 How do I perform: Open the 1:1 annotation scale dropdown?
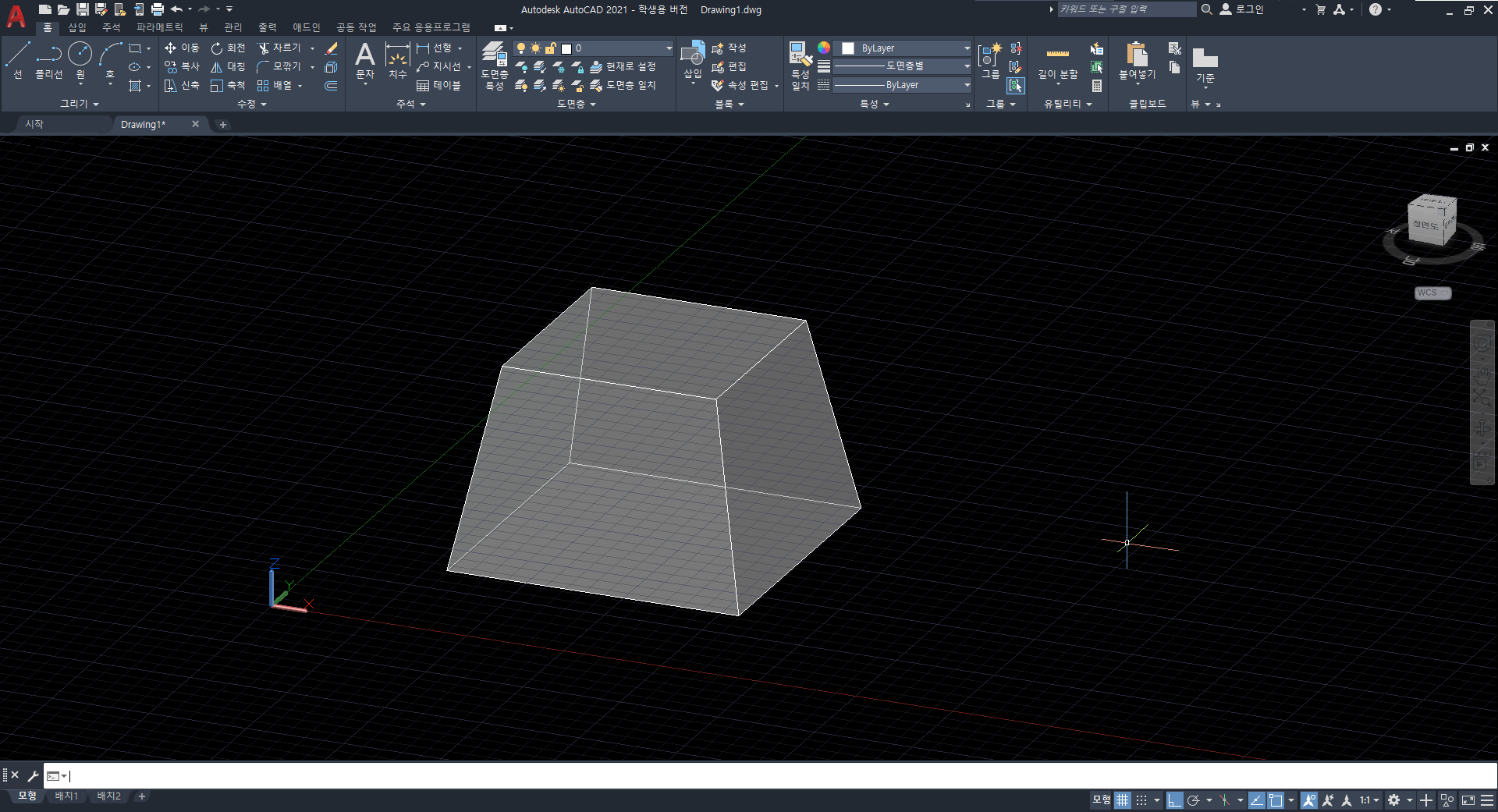pyautogui.click(x=1369, y=800)
